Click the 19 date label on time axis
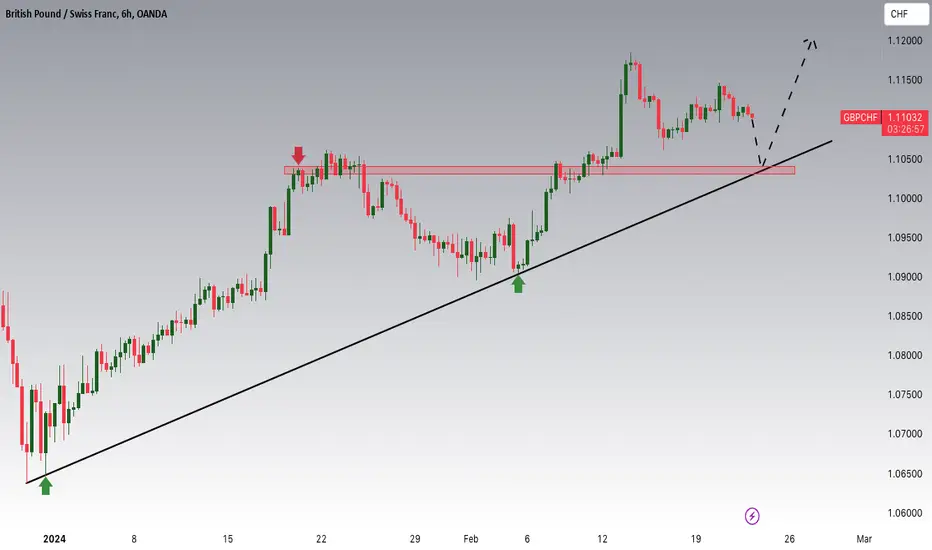Screen dimensions: 932x550 coord(695,539)
